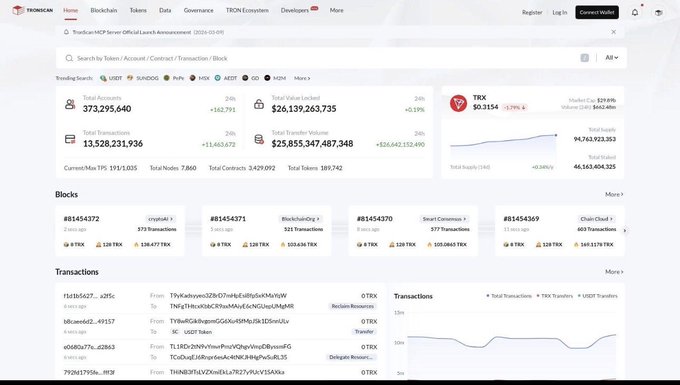The height and width of the screenshot is (385, 680).
Task: Open More in the Transactions section
Action: coord(614,272)
